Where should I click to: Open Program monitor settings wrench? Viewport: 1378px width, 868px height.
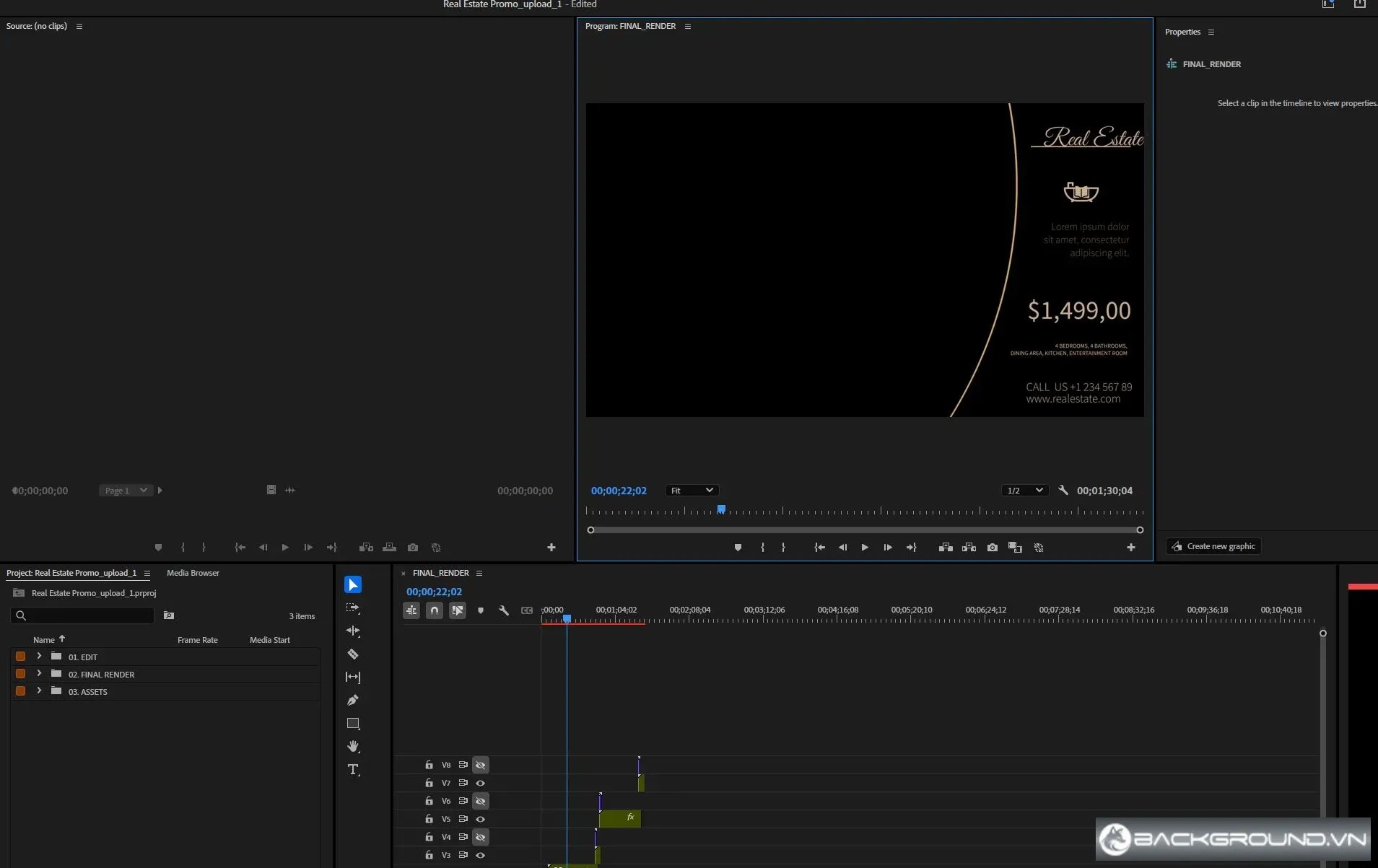tap(1063, 490)
